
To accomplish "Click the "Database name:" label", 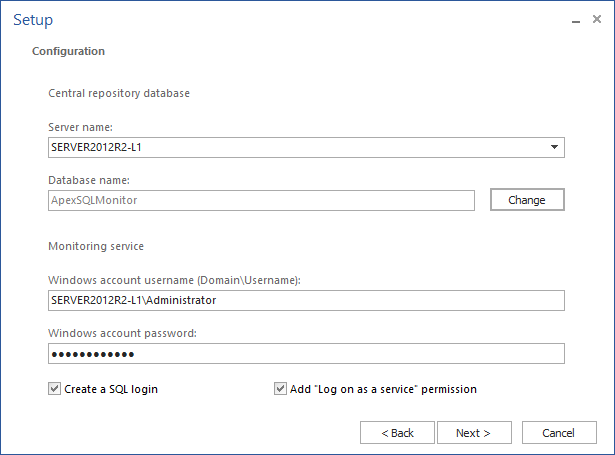I will (x=89, y=180).
